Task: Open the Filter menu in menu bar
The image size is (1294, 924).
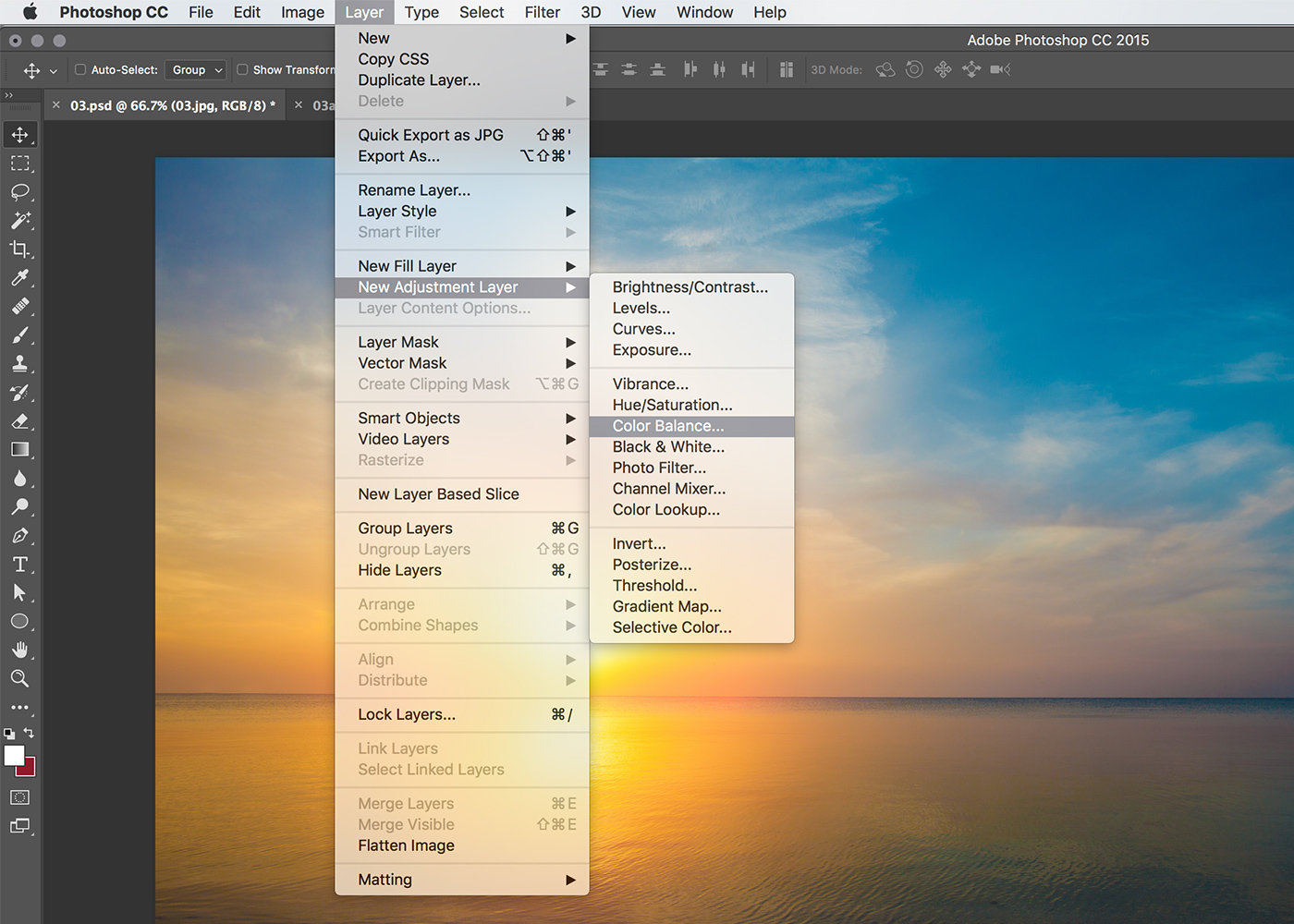Action: [x=543, y=12]
